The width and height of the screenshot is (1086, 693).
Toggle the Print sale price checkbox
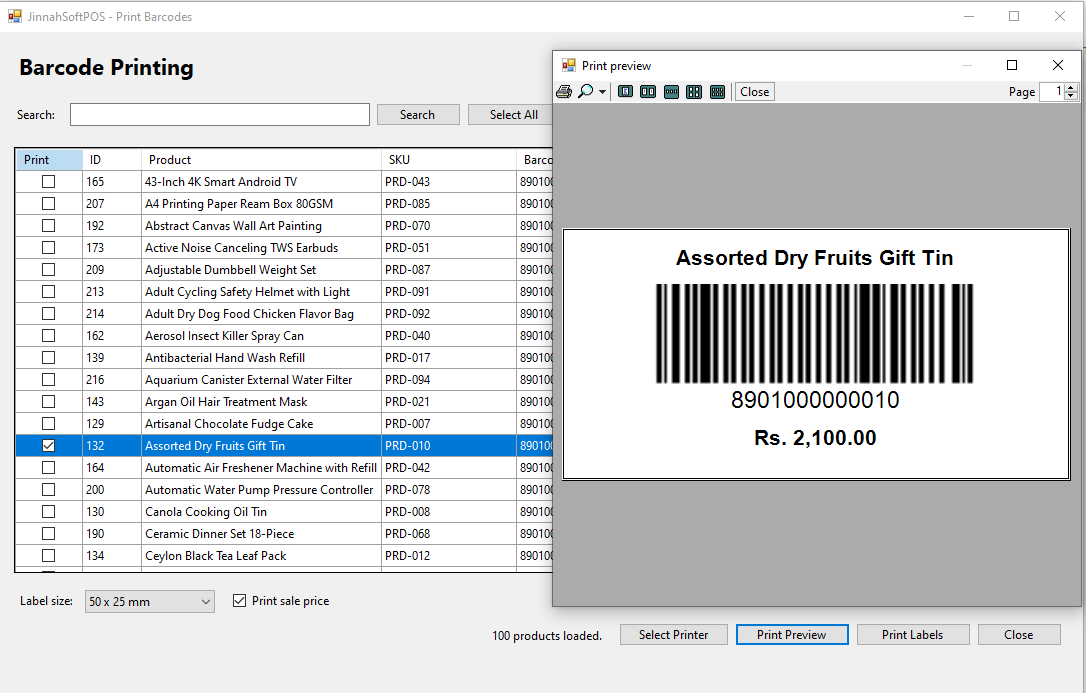point(240,601)
